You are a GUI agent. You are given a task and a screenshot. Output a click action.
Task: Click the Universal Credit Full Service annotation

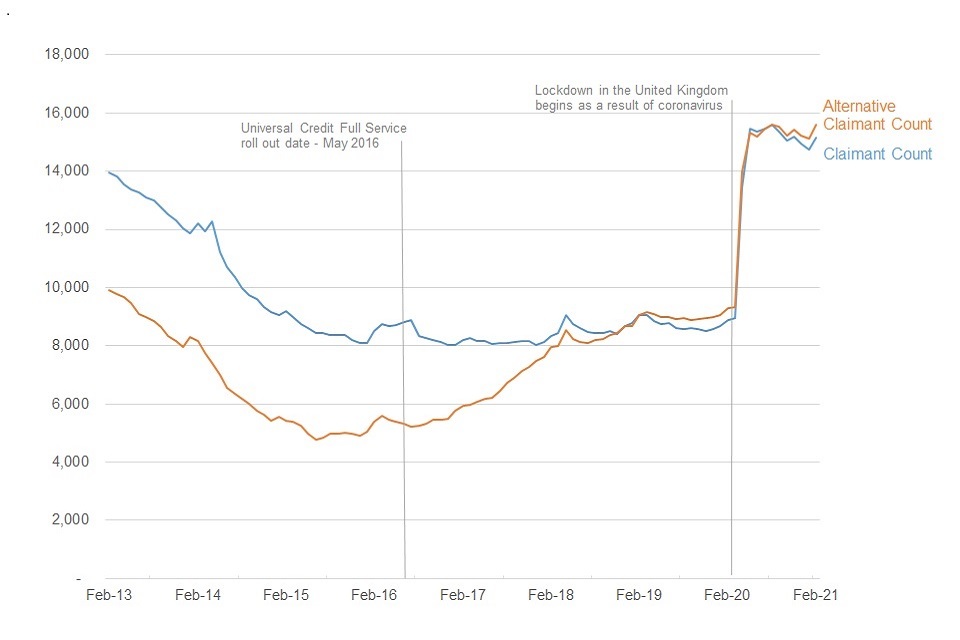tap(324, 135)
